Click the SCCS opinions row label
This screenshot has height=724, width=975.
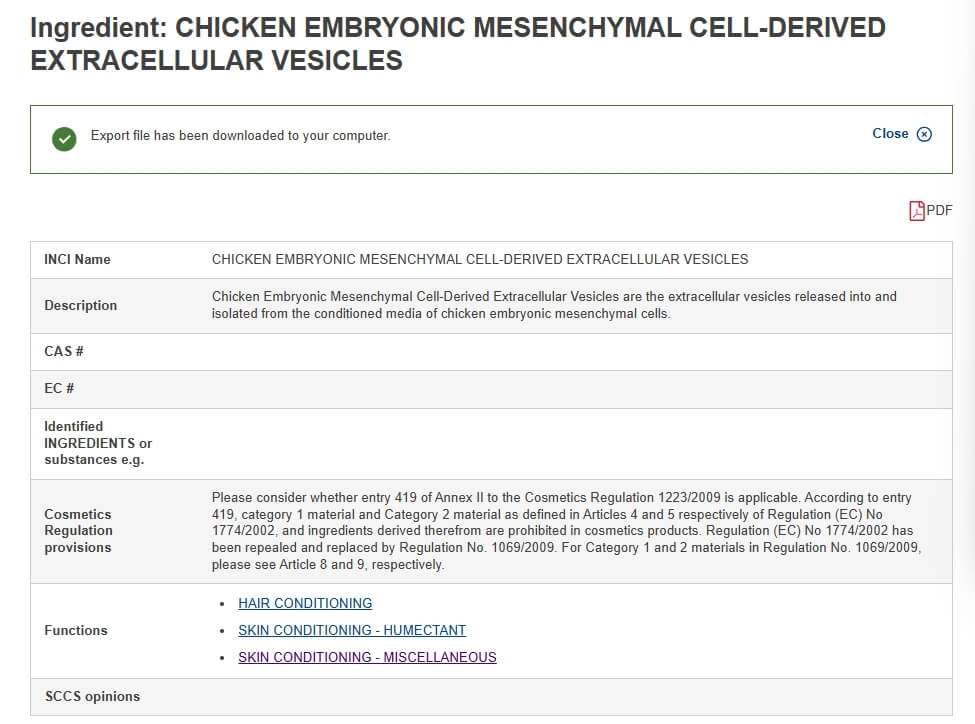92,696
